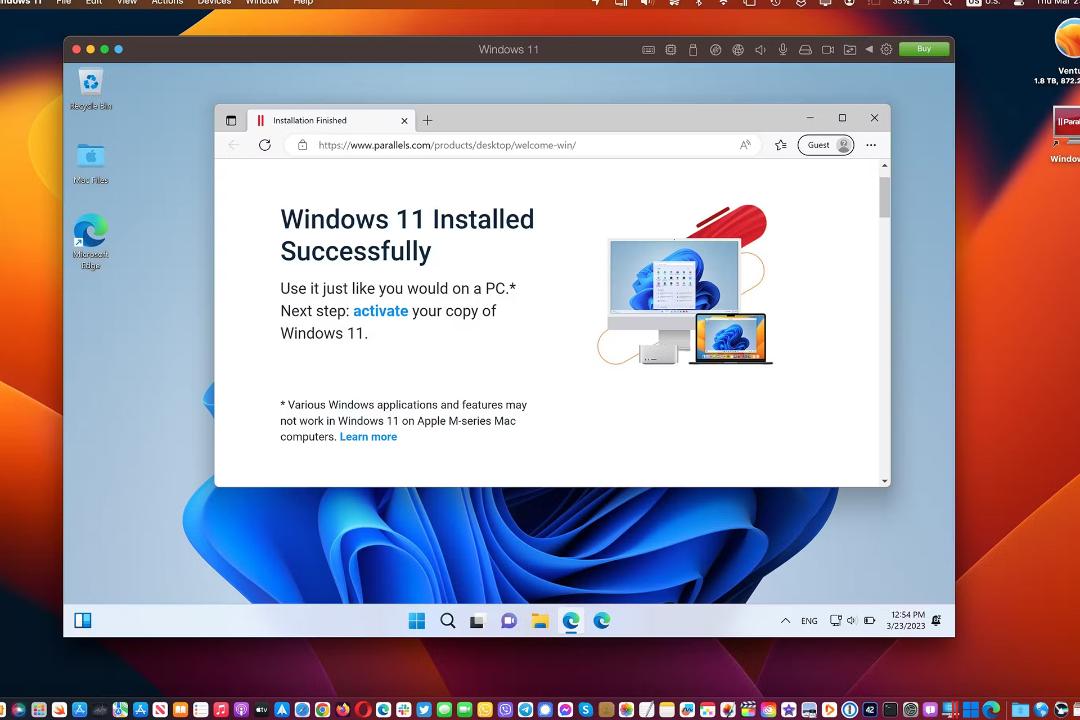Open Final Cut Pro from the Dock

[748, 710]
